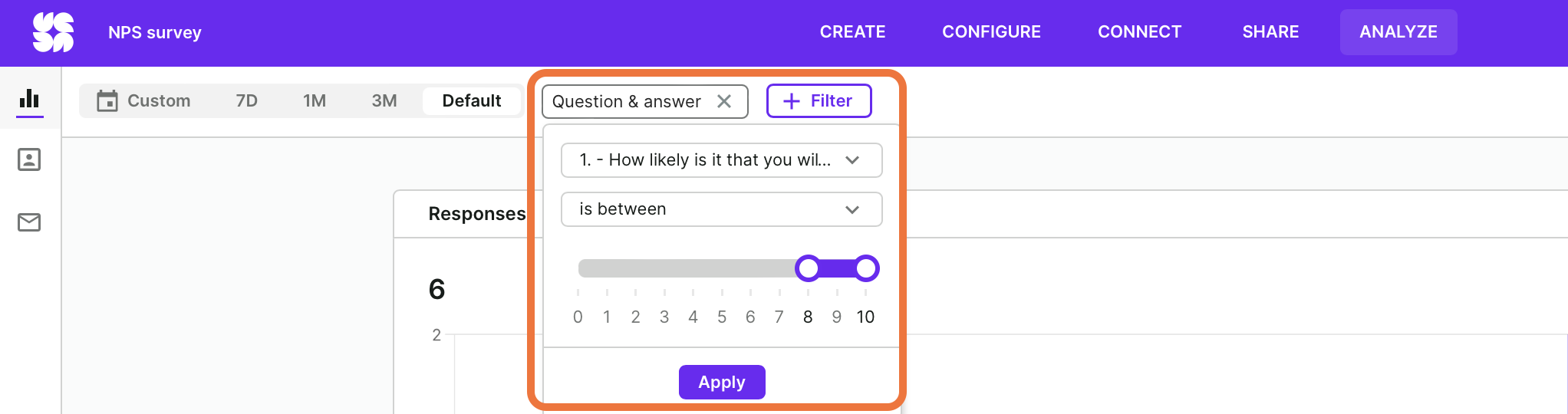Select the 1M date range

point(315,100)
